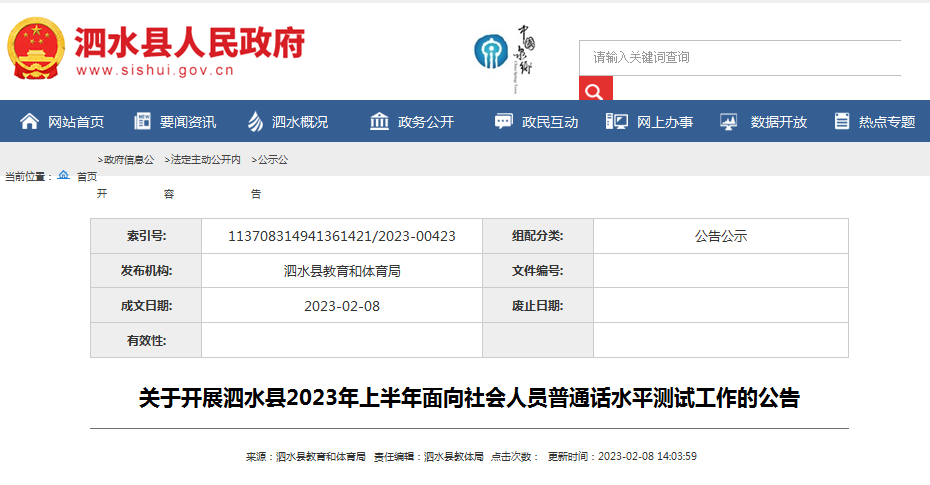The width and height of the screenshot is (930, 485).
Task: Click the breadcrumb home icon
Action: click(63, 175)
